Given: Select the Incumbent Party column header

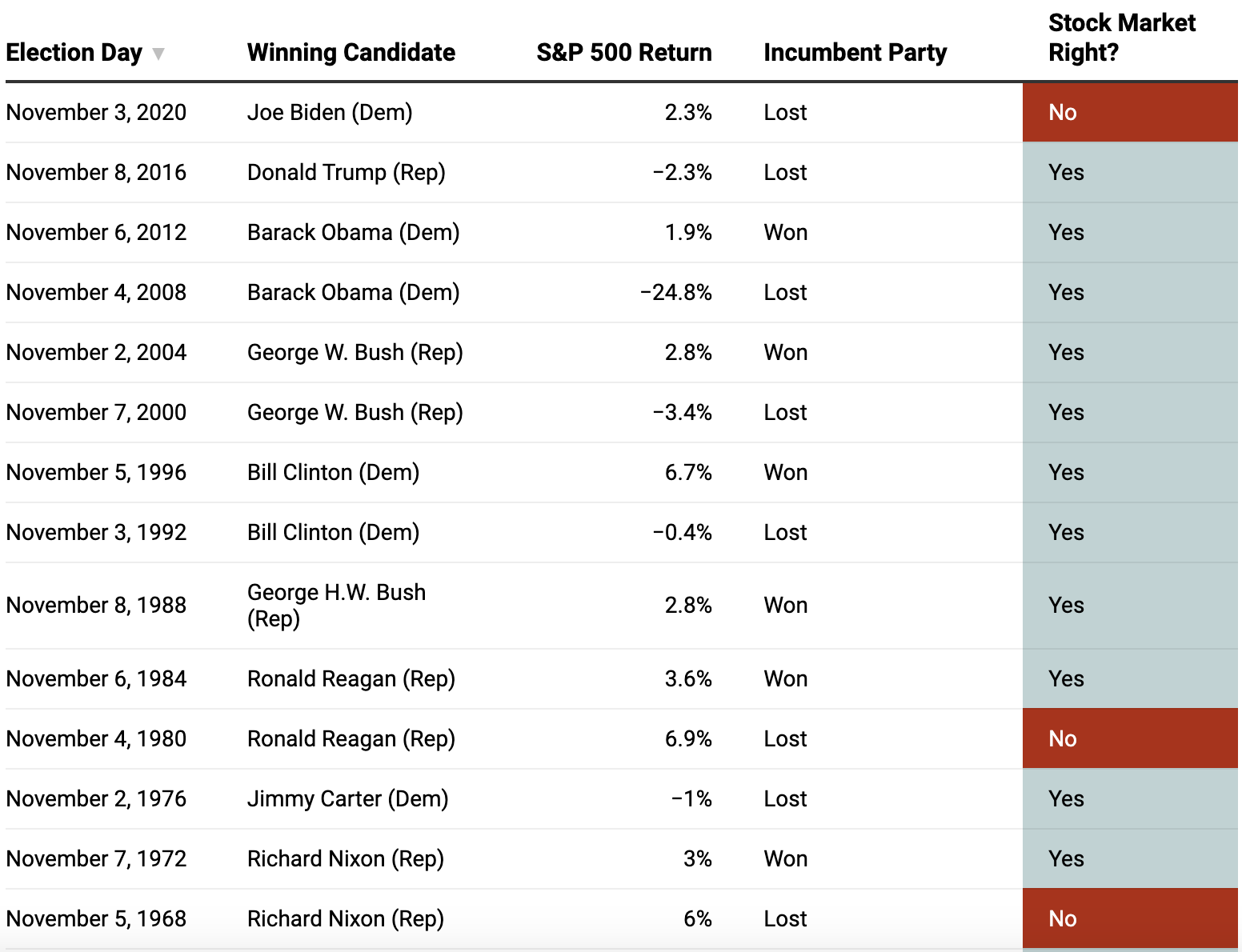Looking at the screenshot, I should tap(855, 53).
